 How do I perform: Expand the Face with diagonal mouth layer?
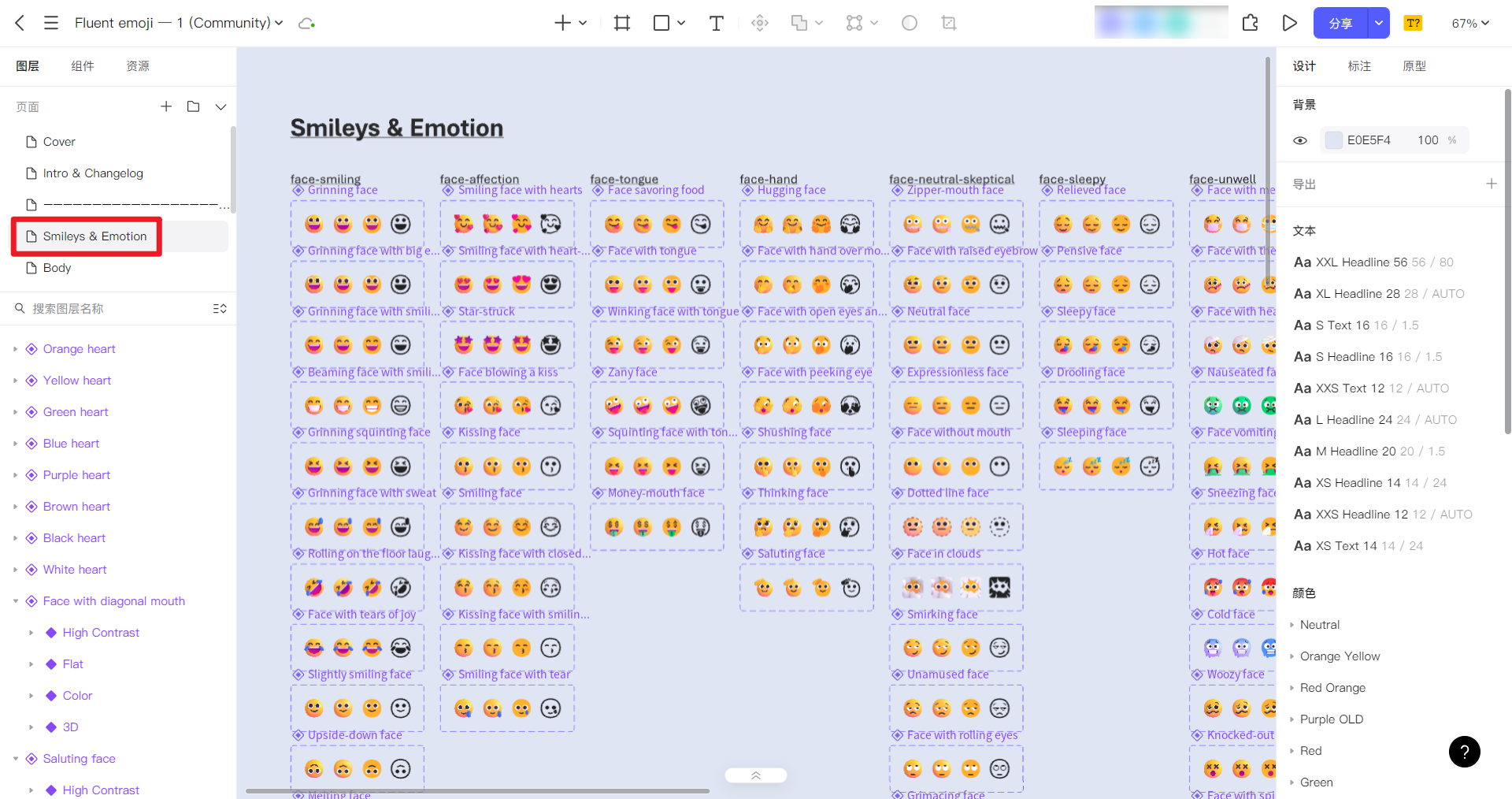(x=16, y=600)
